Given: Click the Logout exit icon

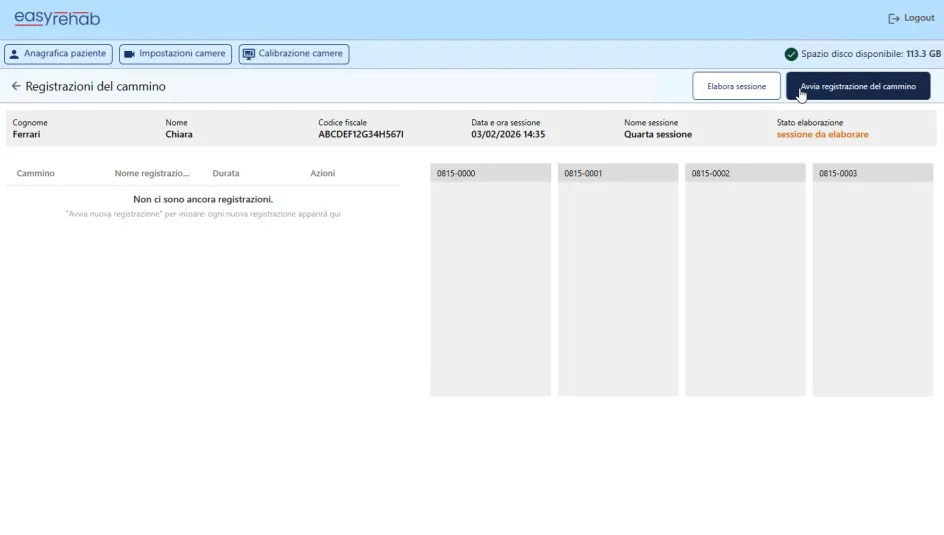Looking at the screenshot, I should point(894,19).
